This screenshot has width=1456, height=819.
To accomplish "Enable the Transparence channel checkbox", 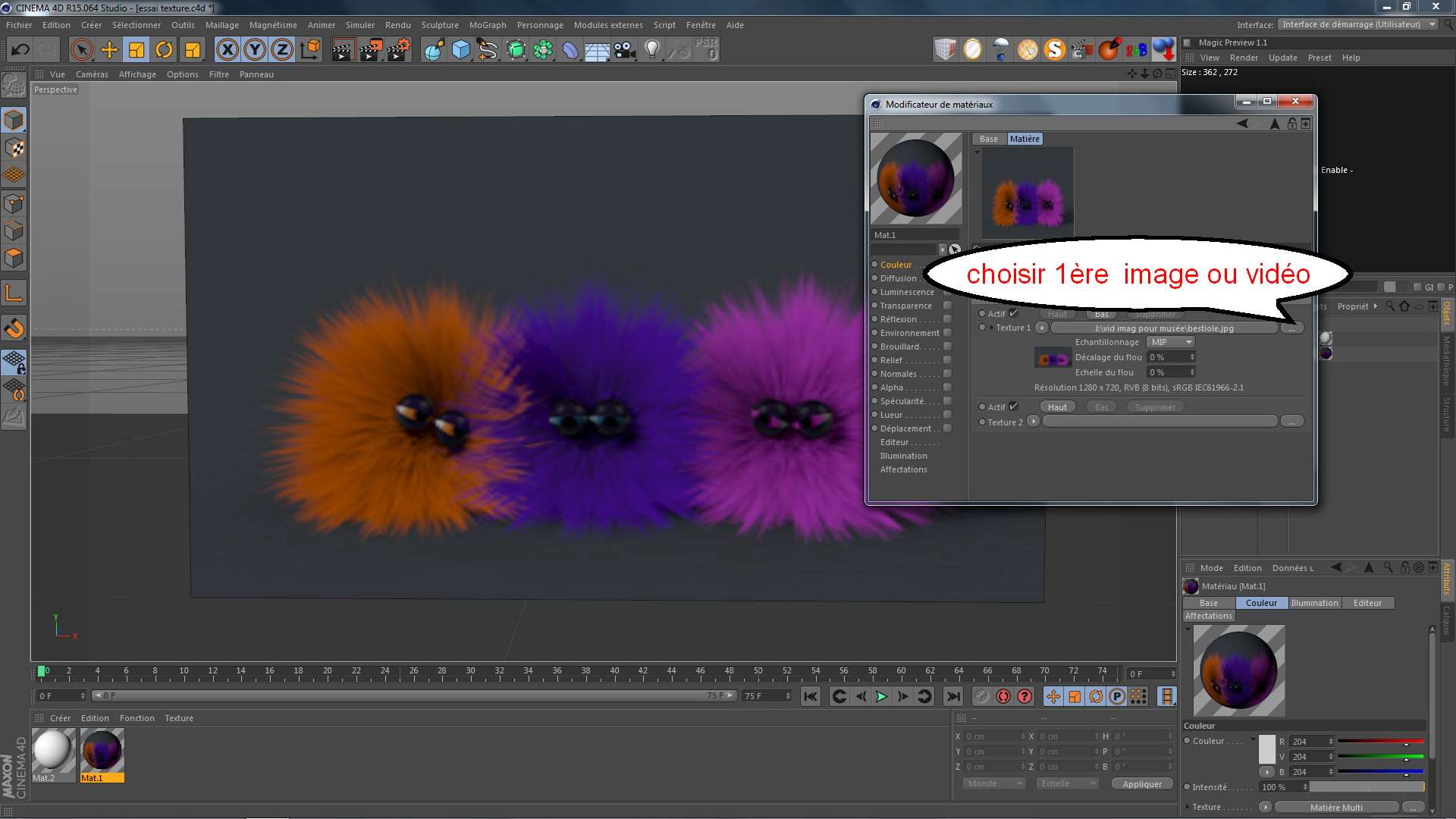I will coord(947,306).
